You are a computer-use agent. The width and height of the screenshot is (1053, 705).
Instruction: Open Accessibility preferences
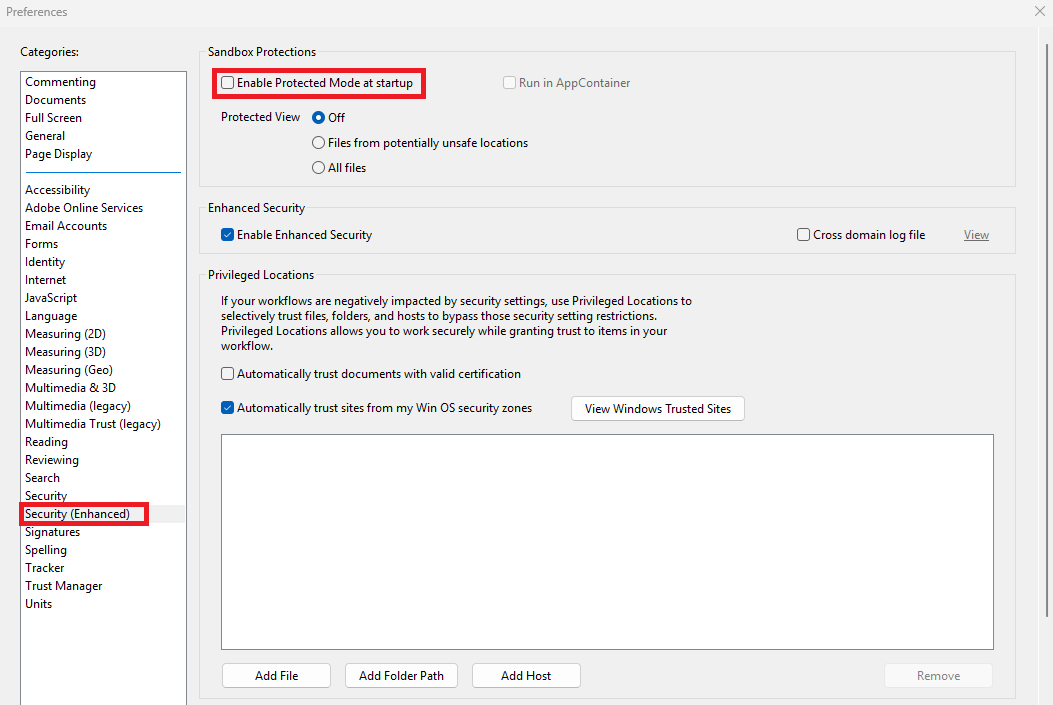(58, 190)
